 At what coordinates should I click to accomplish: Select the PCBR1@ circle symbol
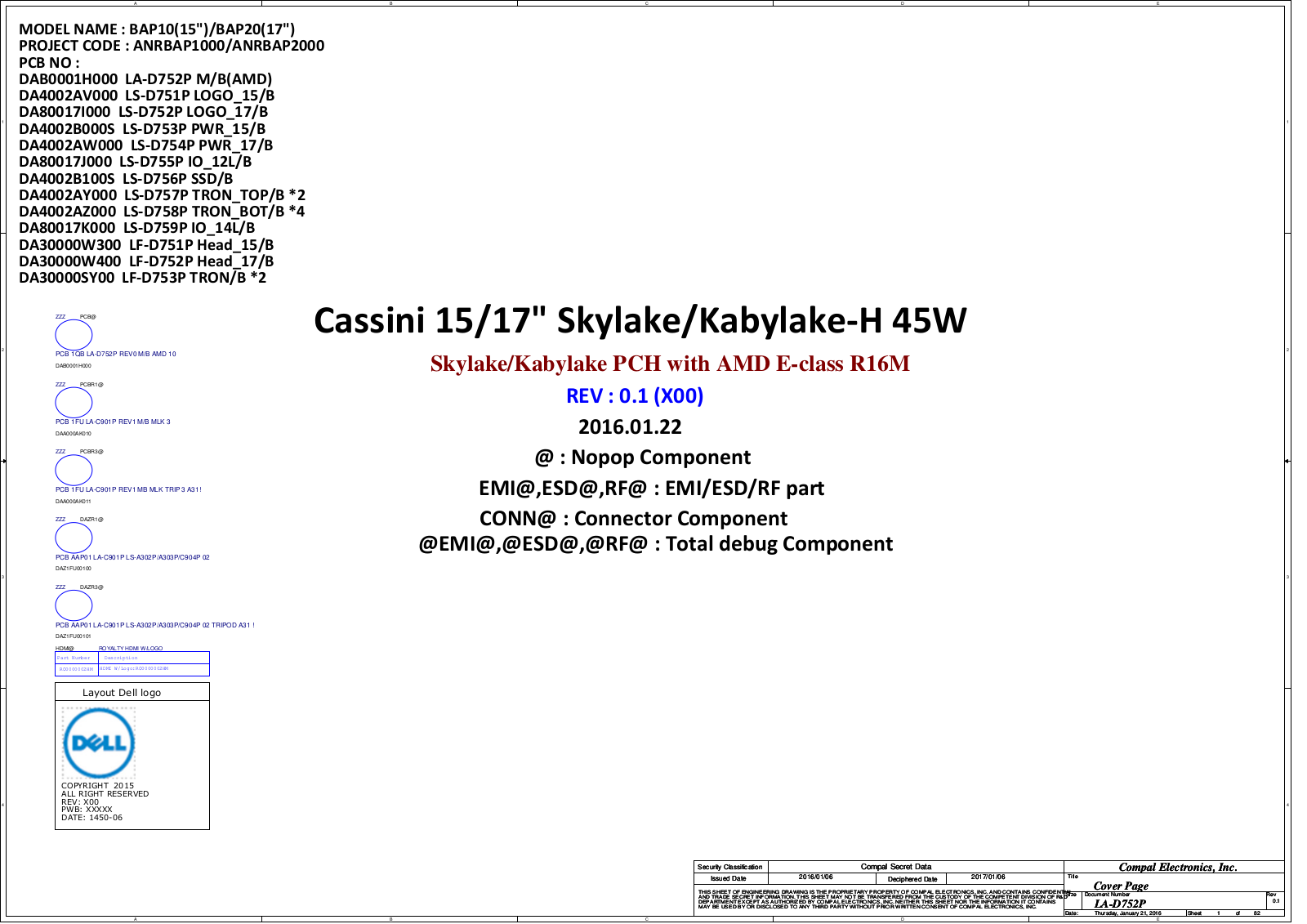point(74,403)
